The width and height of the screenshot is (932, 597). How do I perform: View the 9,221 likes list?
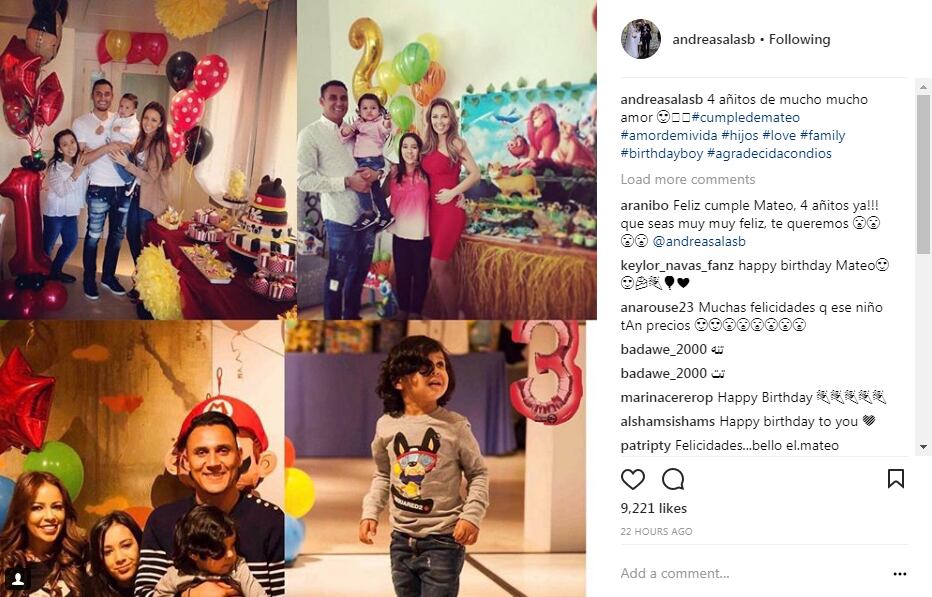(653, 508)
